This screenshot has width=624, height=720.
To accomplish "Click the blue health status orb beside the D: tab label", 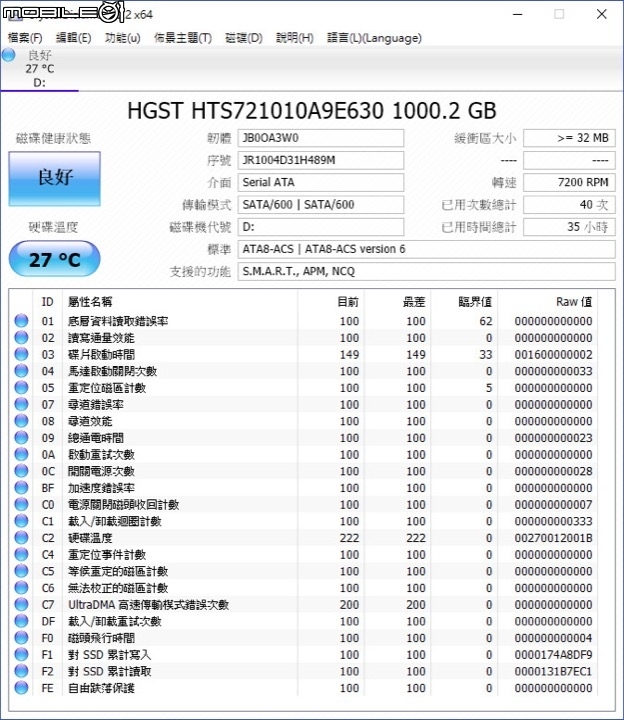I will click(x=8, y=55).
